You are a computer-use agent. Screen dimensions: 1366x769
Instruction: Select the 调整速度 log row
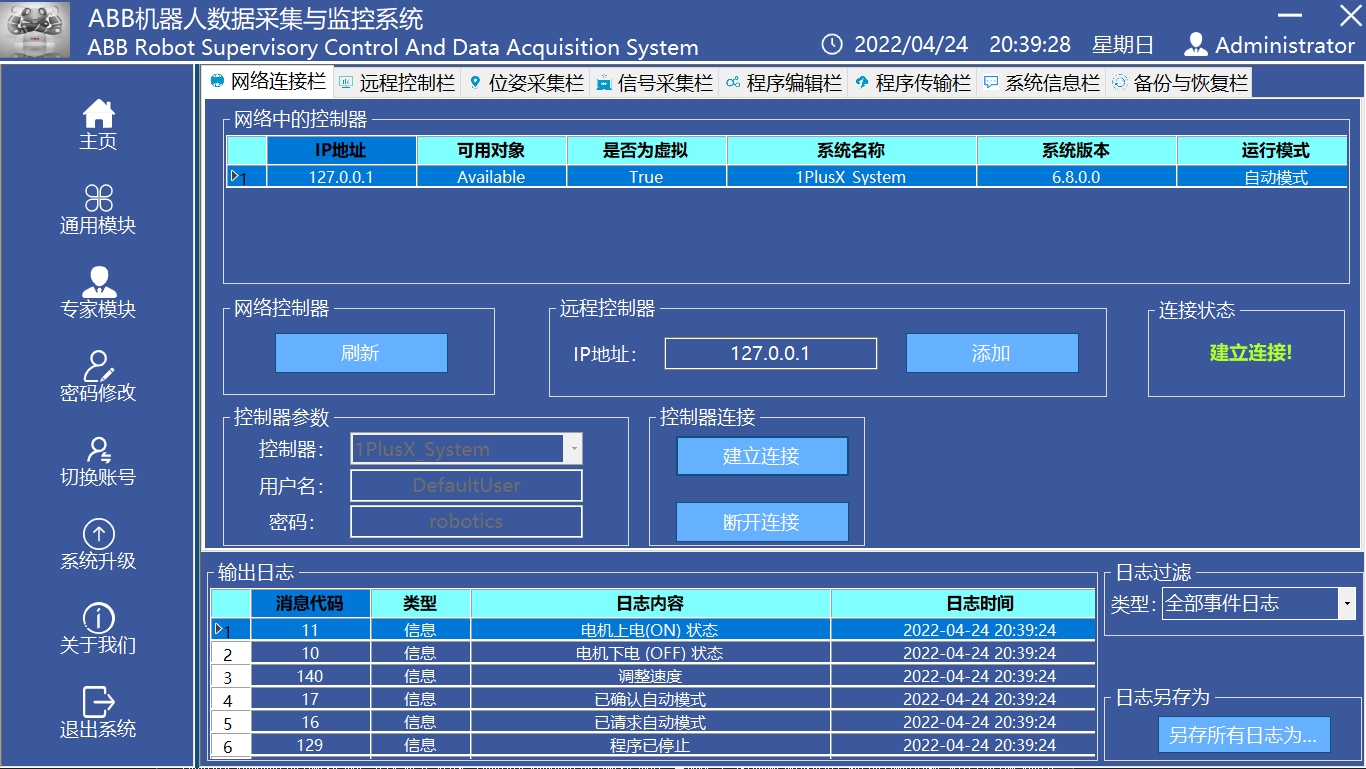click(x=653, y=676)
